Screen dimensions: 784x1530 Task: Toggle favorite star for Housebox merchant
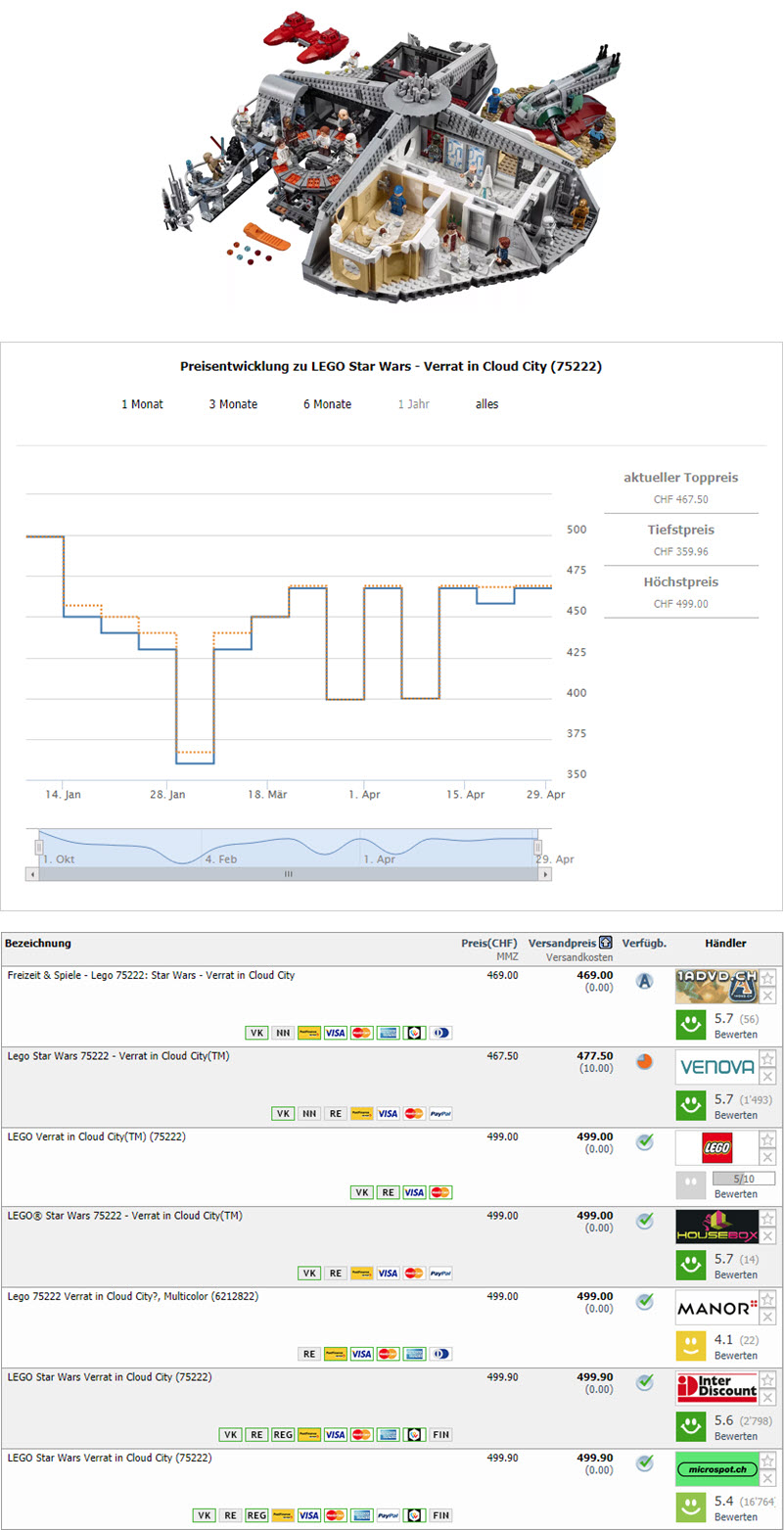click(x=768, y=1220)
